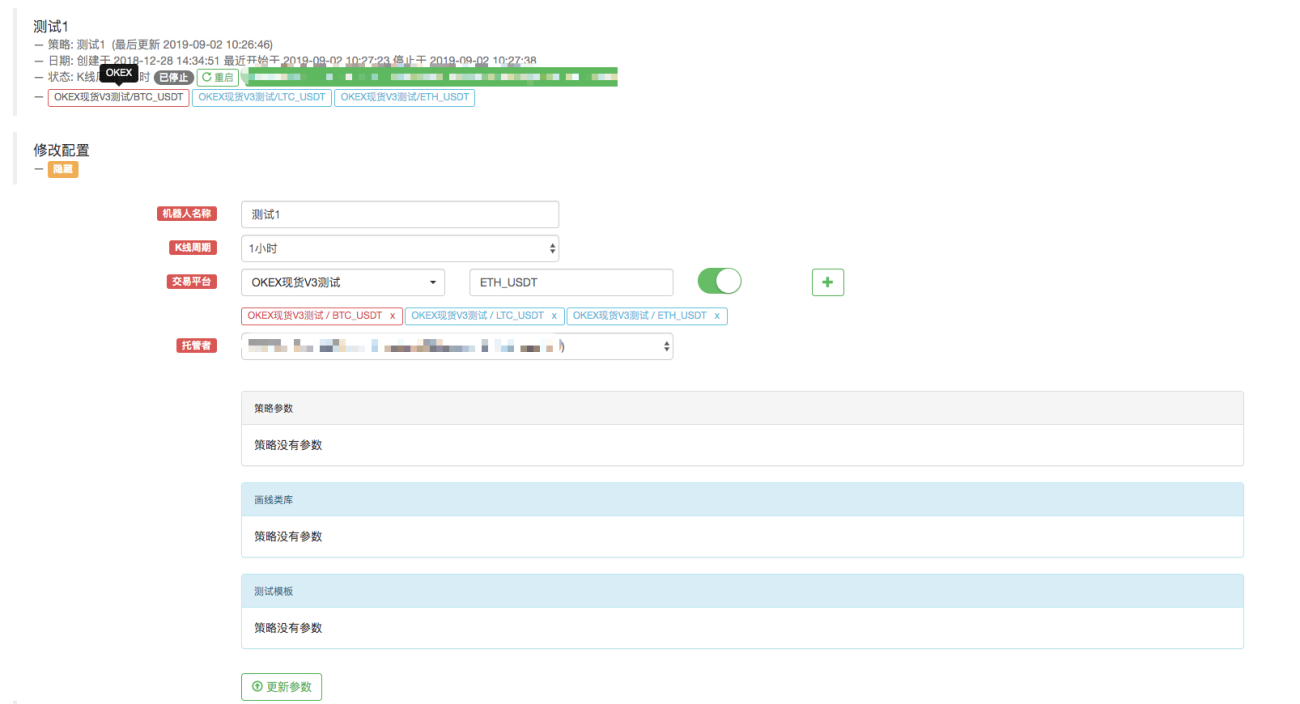The height and width of the screenshot is (704, 1300).
Task: Click the 画线类库 panel header
Action: click(742, 500)
